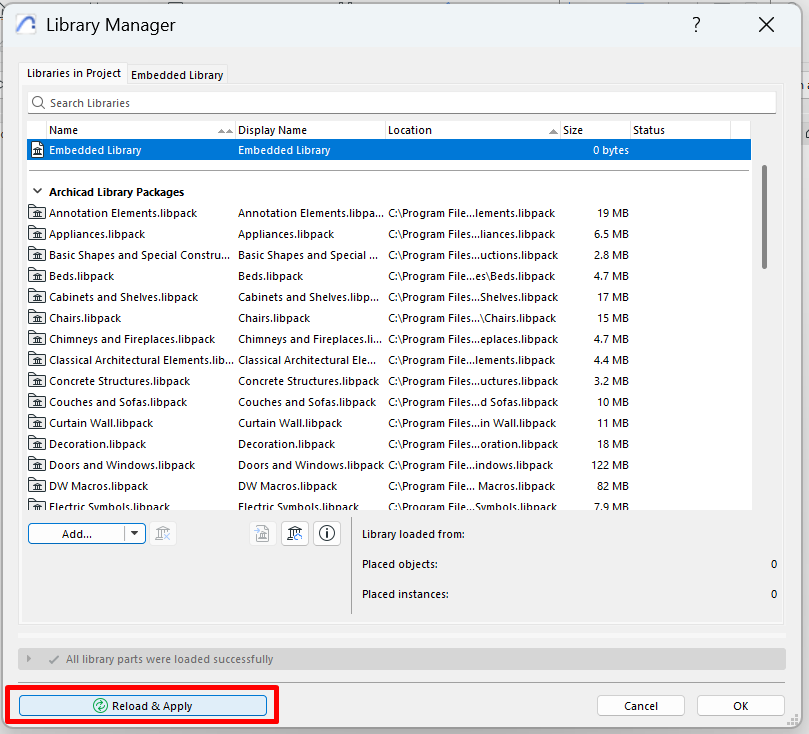Click the package icon beside Chairs.libpack
809x734 pixels.
(x=35, y=317)
